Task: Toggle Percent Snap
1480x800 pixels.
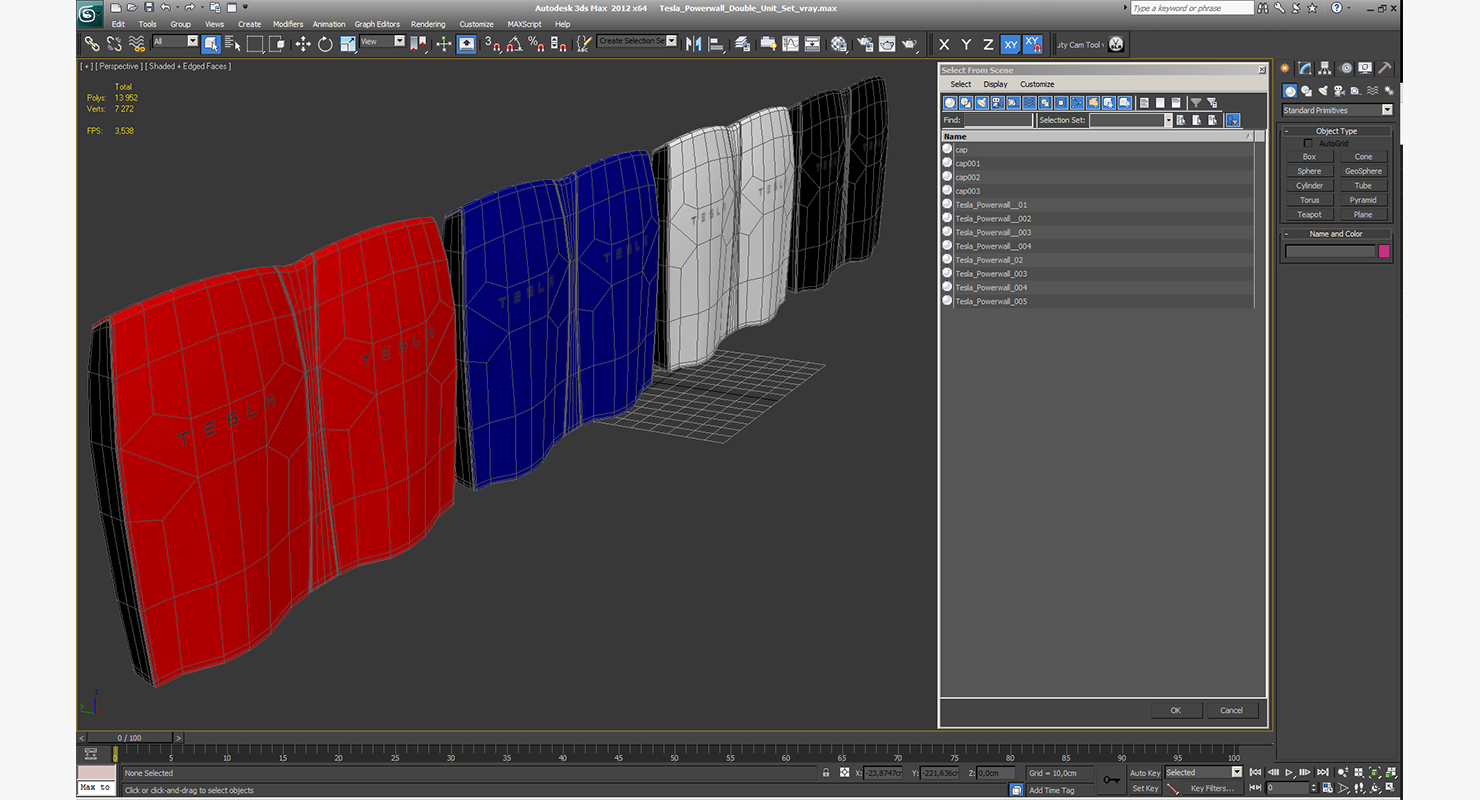Action: (x=536, y=44)
